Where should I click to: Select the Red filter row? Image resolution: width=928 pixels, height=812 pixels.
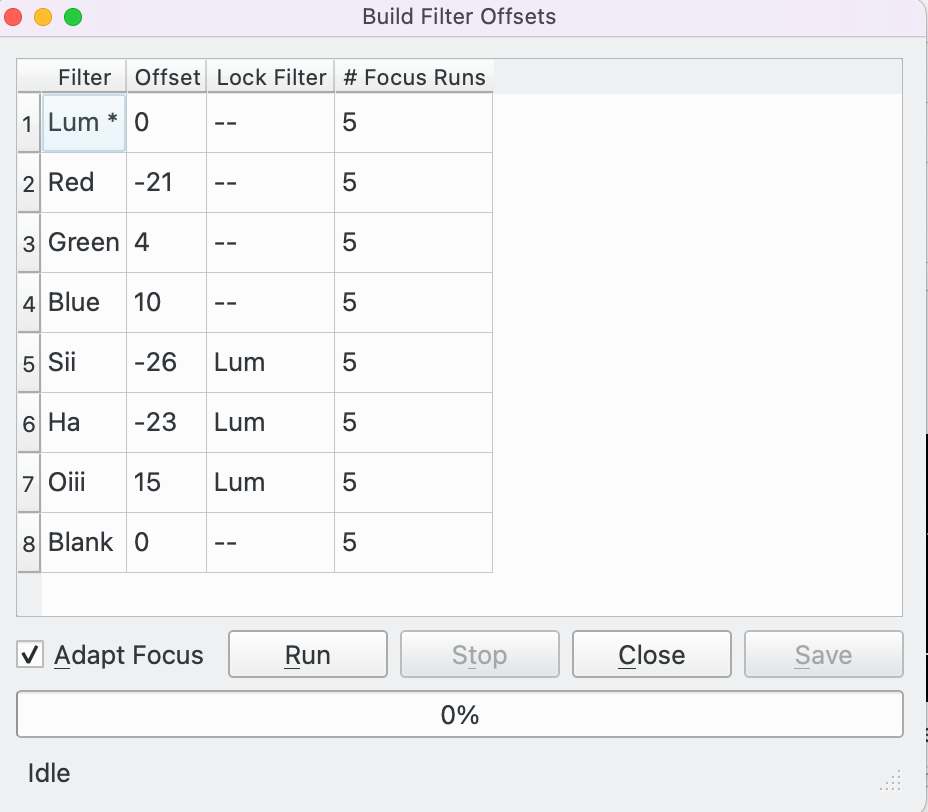[83, 182]
